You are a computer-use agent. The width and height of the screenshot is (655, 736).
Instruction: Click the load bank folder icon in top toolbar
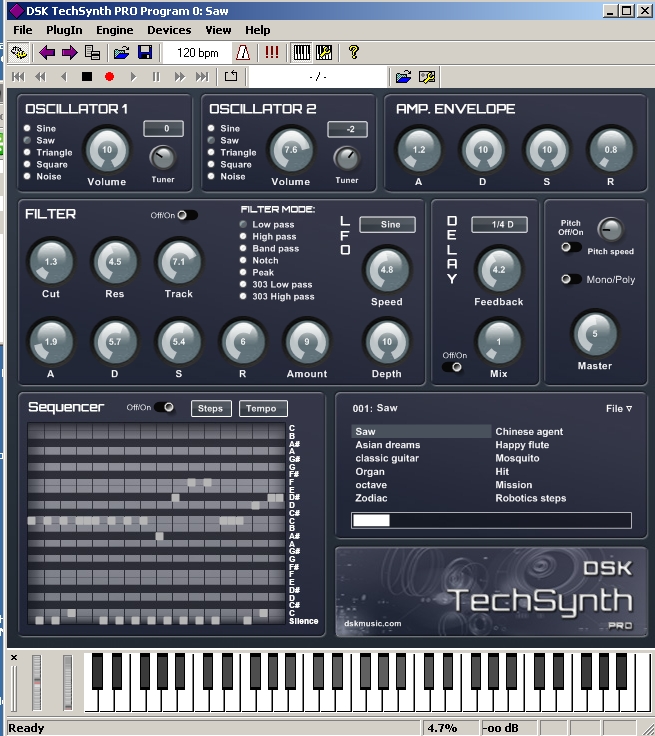pos(121,53)
